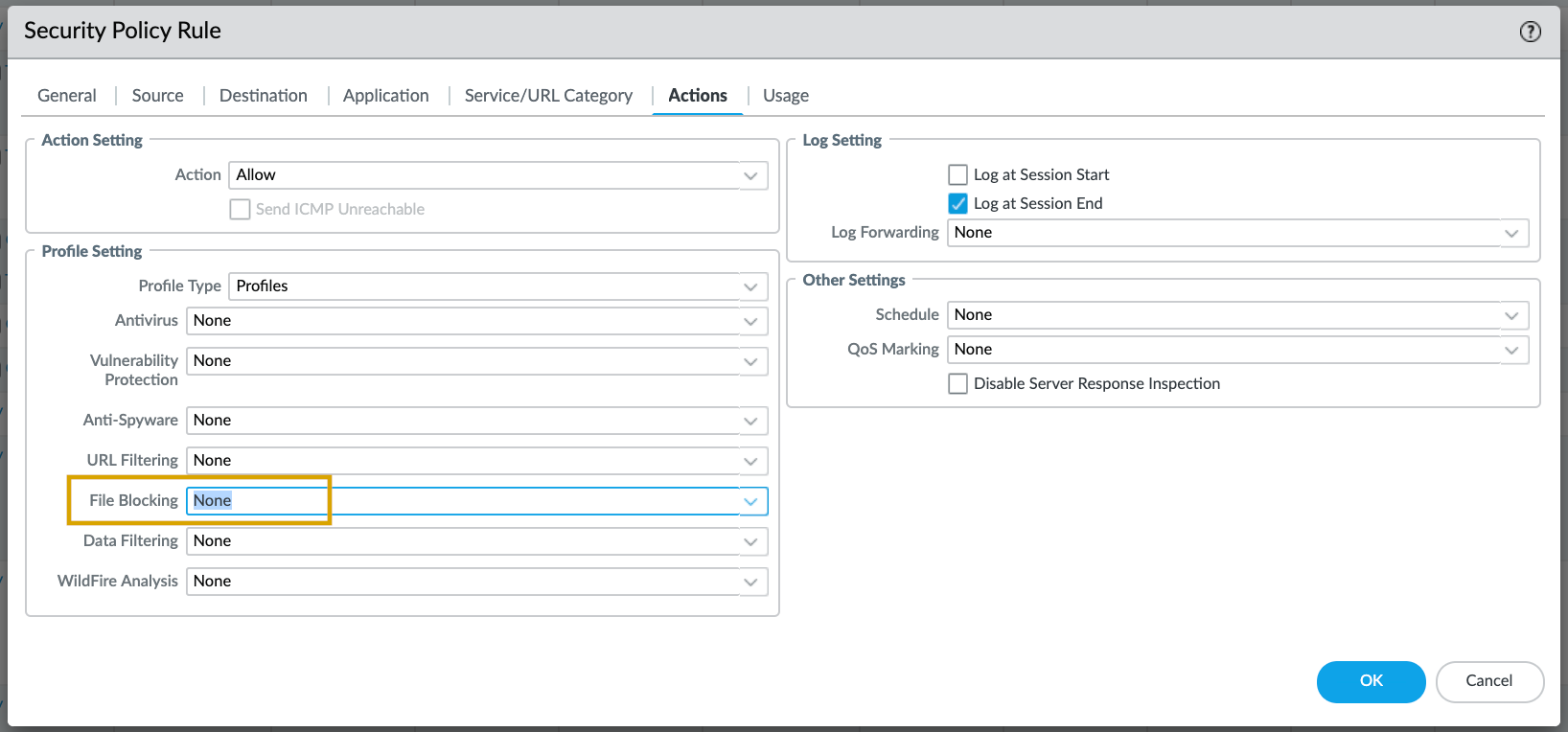Open the Action dropdown arrow

tap(751, 175)
